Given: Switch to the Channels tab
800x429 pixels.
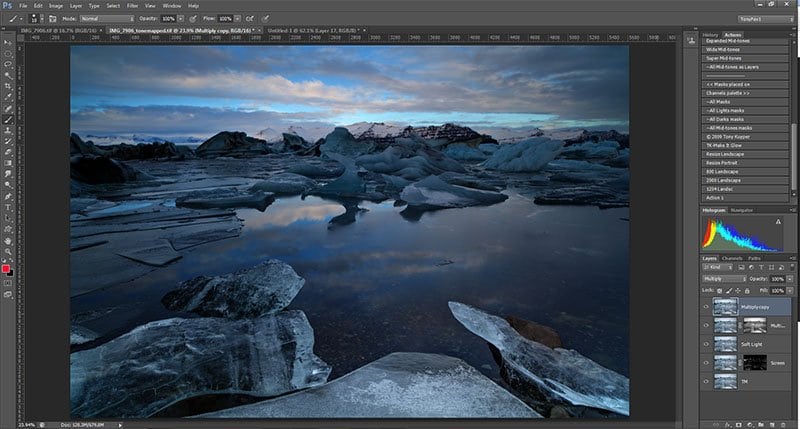Looking at the screenshot, I should point(732,258).
